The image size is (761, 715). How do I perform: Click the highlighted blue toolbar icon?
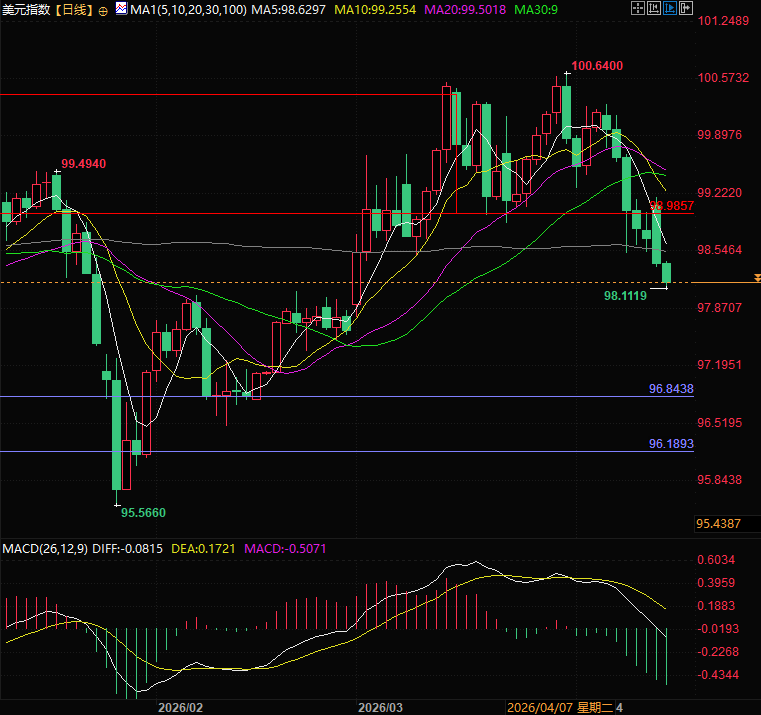(670, 8)
